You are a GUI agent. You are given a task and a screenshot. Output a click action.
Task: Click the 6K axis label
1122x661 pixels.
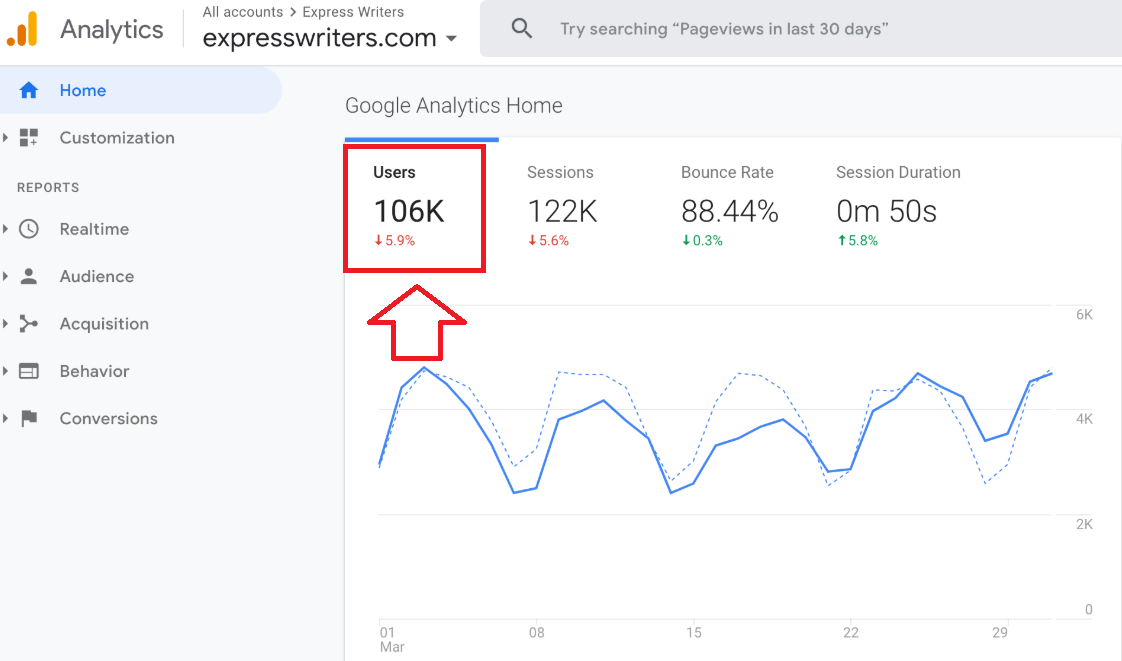[x=1084, y=315]
